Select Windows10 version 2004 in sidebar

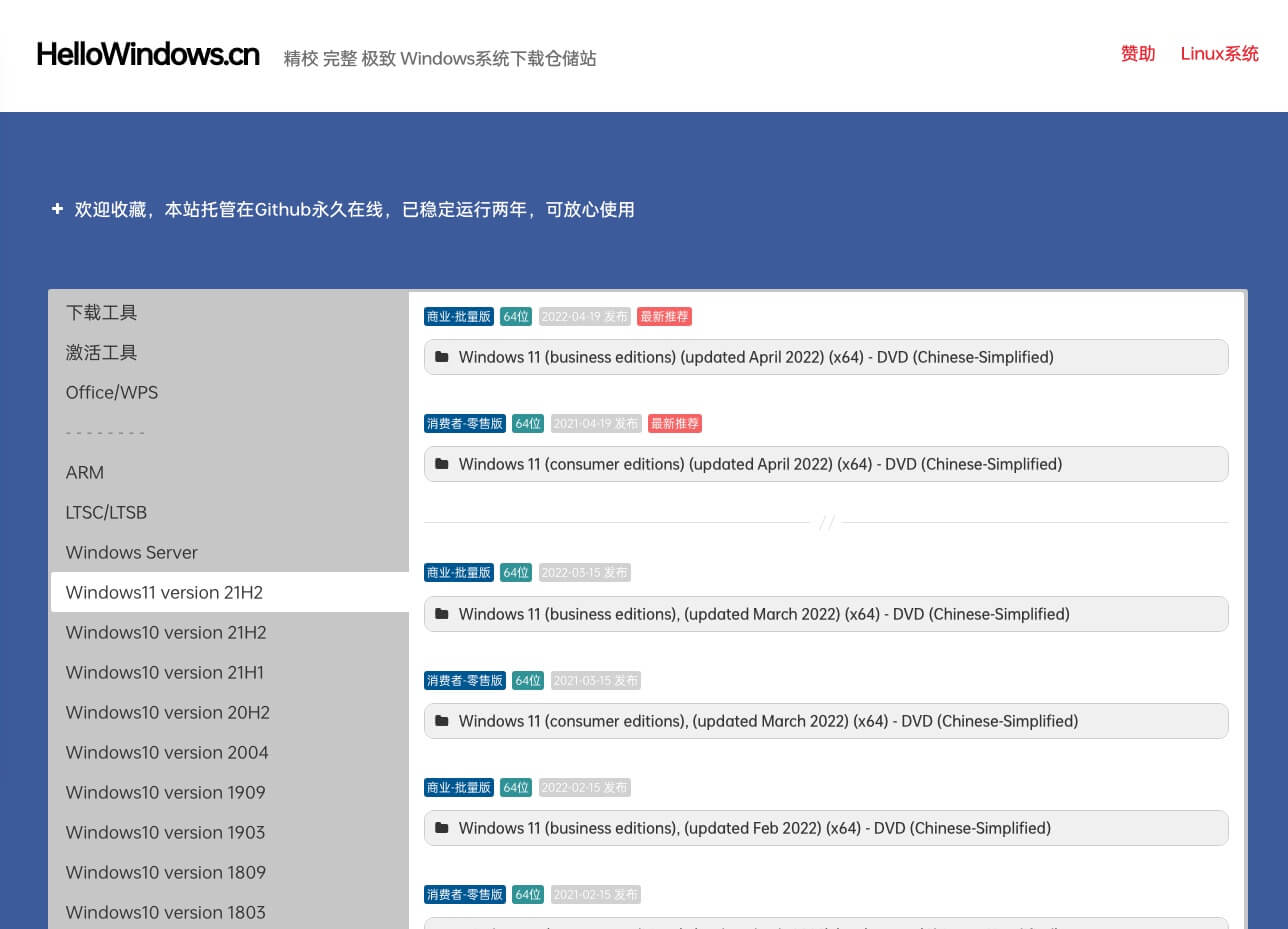pos(230,752)
